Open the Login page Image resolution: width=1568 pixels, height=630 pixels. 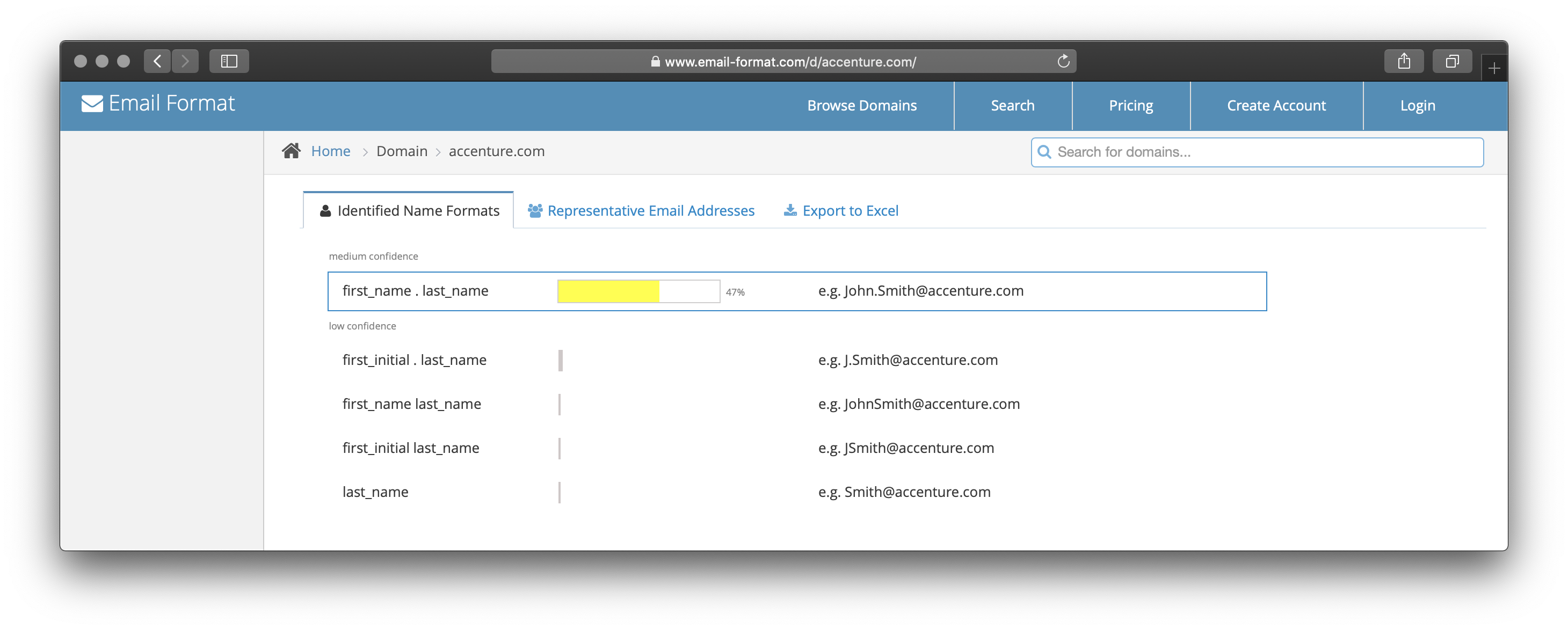coord(1417,106)
